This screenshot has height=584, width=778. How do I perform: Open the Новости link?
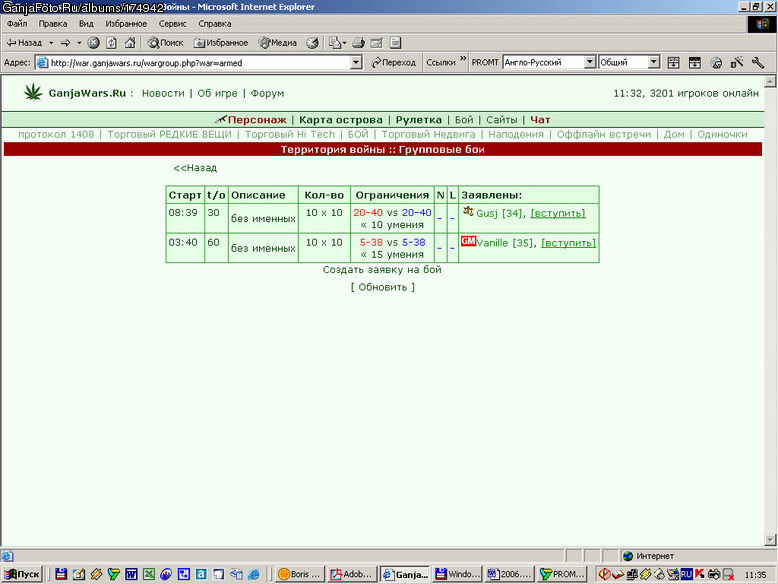coord(163,93)
